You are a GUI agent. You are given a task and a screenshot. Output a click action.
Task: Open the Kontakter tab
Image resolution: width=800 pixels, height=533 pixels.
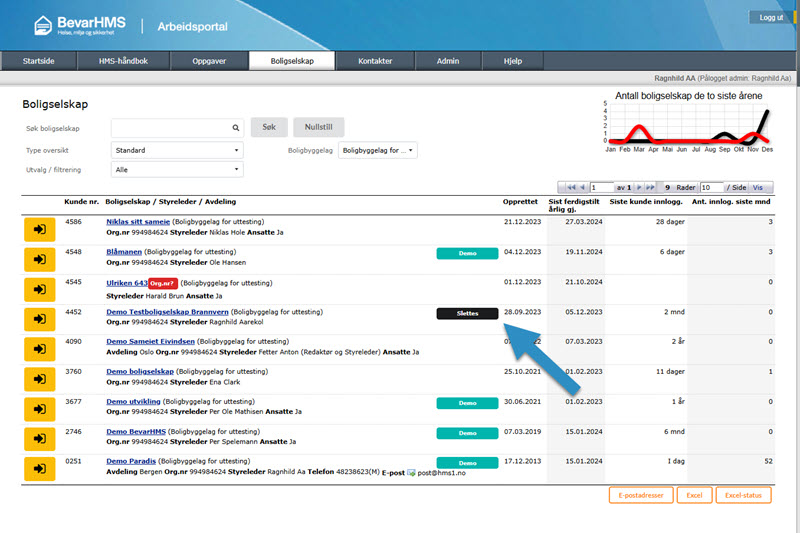374,61
